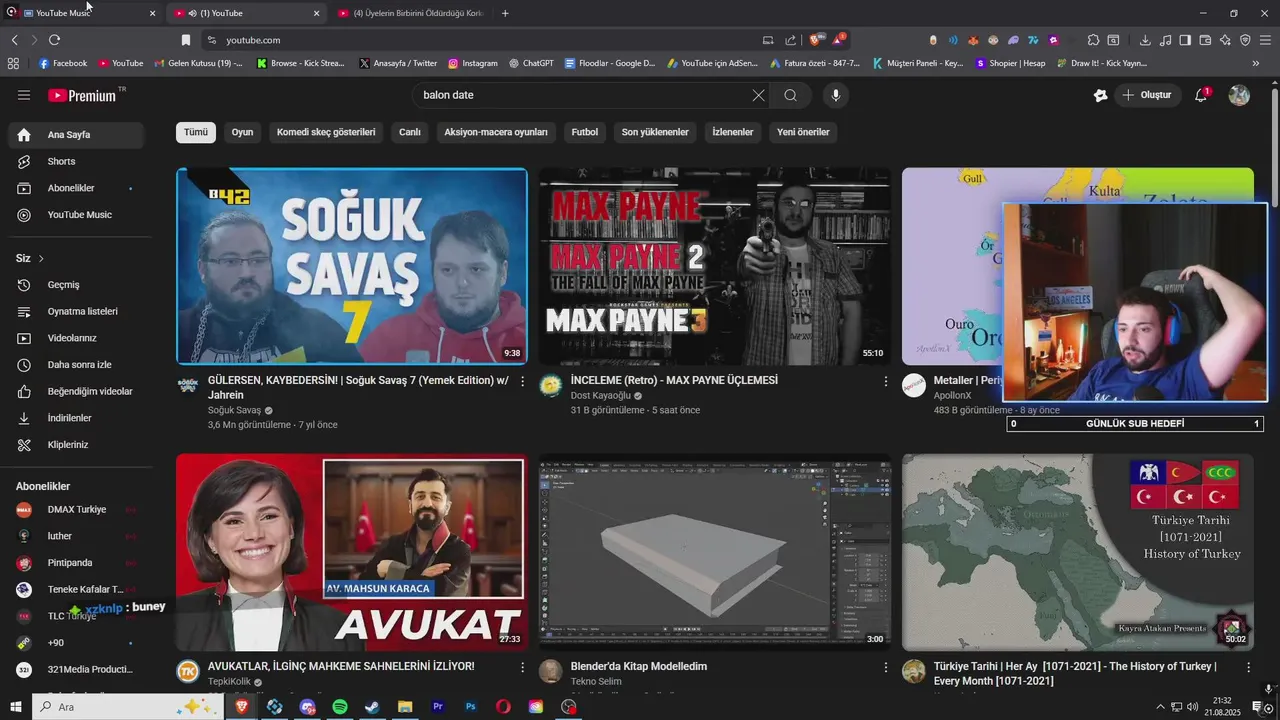Open Brave Shields lion icon
Viewport: 1280px width, 720px height.
pyautogui.click(x=817, y=40)
